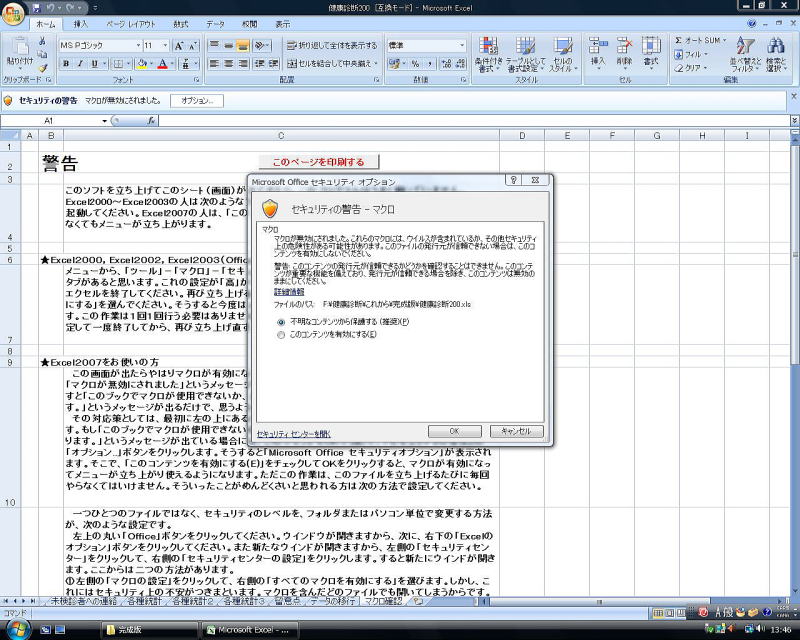Click the Align Text Right icon

coord(243,64)
